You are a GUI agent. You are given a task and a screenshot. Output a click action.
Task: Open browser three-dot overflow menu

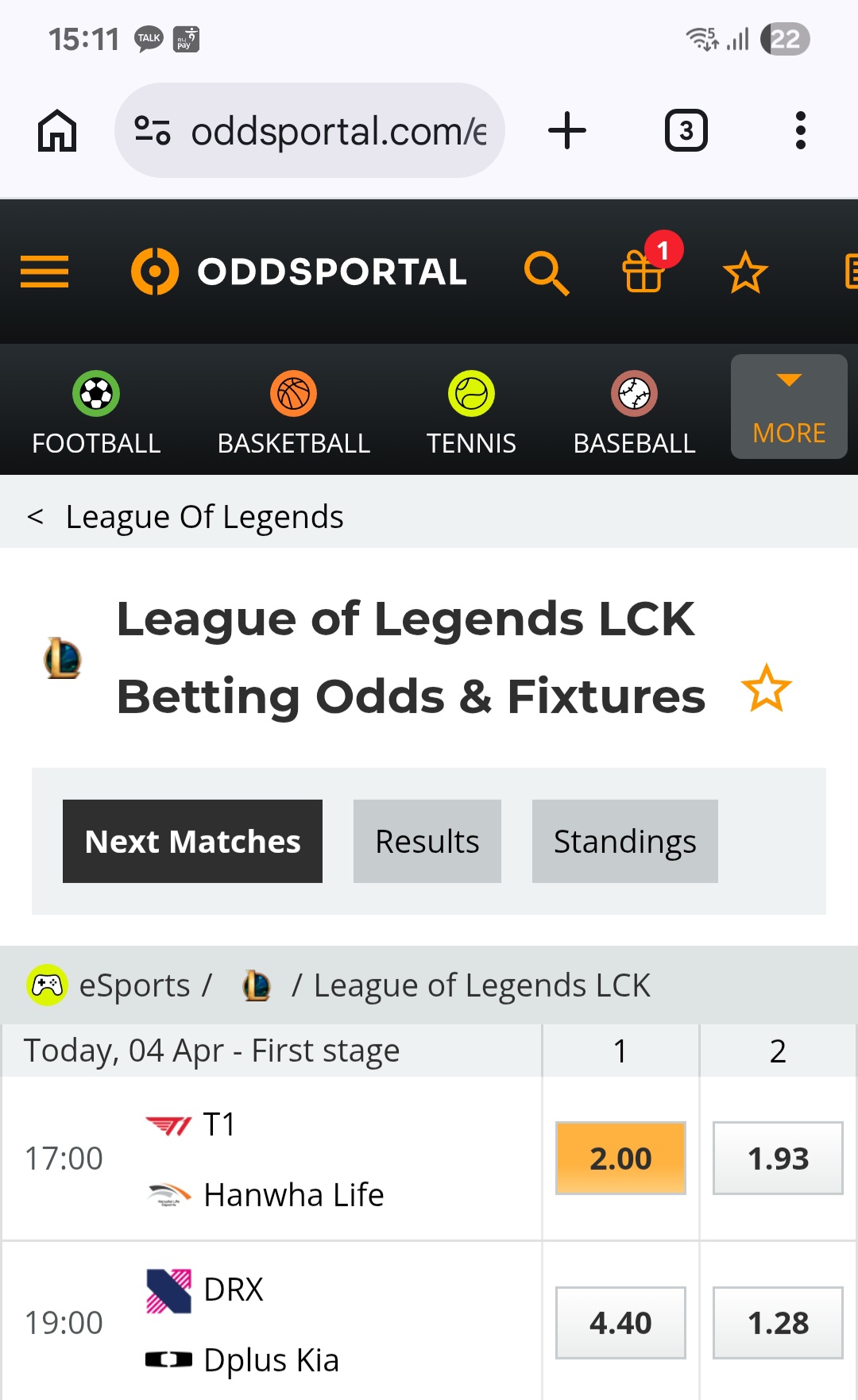pyautogui.click(x=800, y=130)
